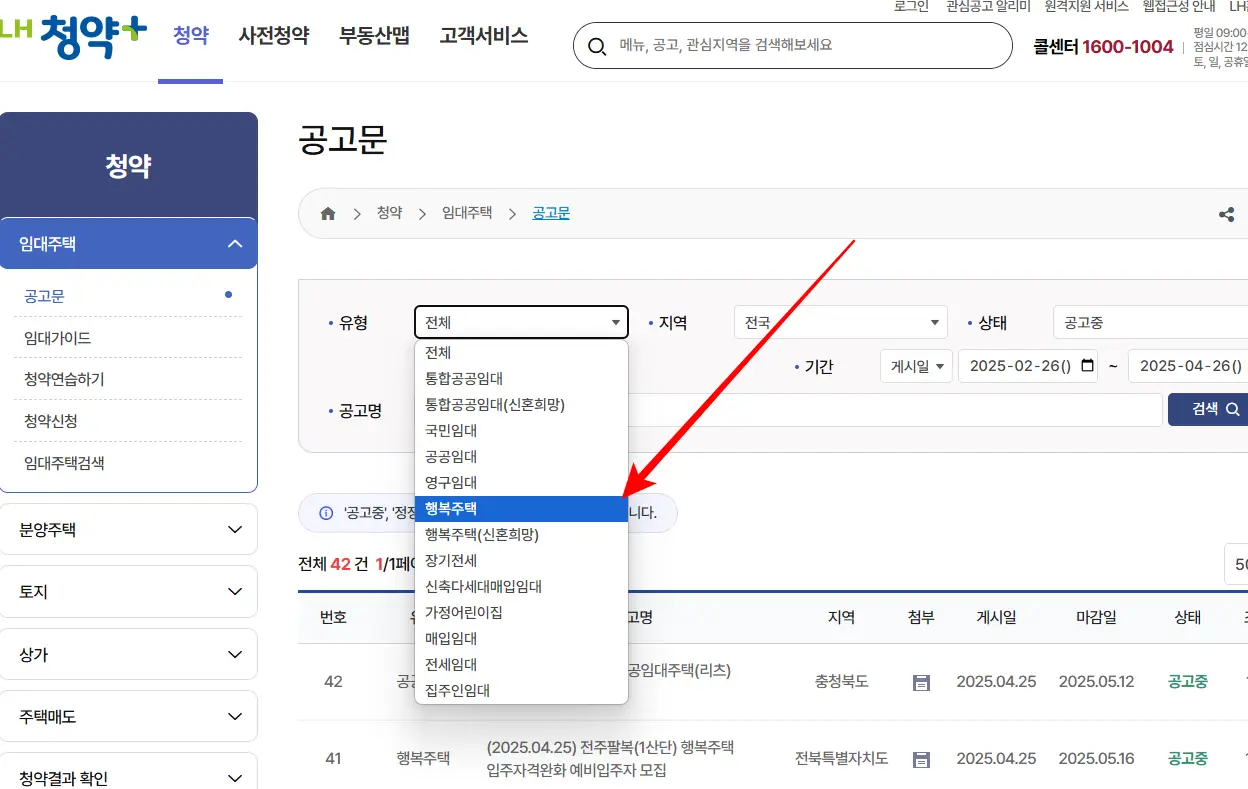
Task: Switch to the 사전청약 menu
Action: [273, 36]
